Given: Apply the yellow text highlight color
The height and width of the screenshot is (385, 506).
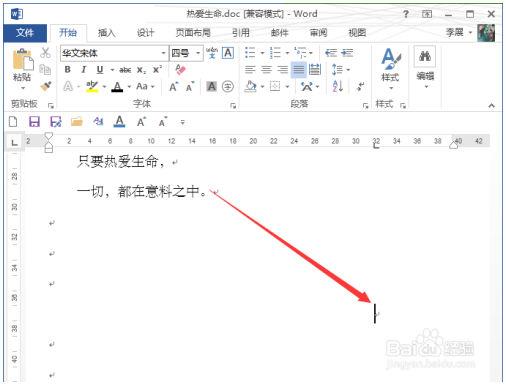Looking at the screenshot, I should coord(92,87).
